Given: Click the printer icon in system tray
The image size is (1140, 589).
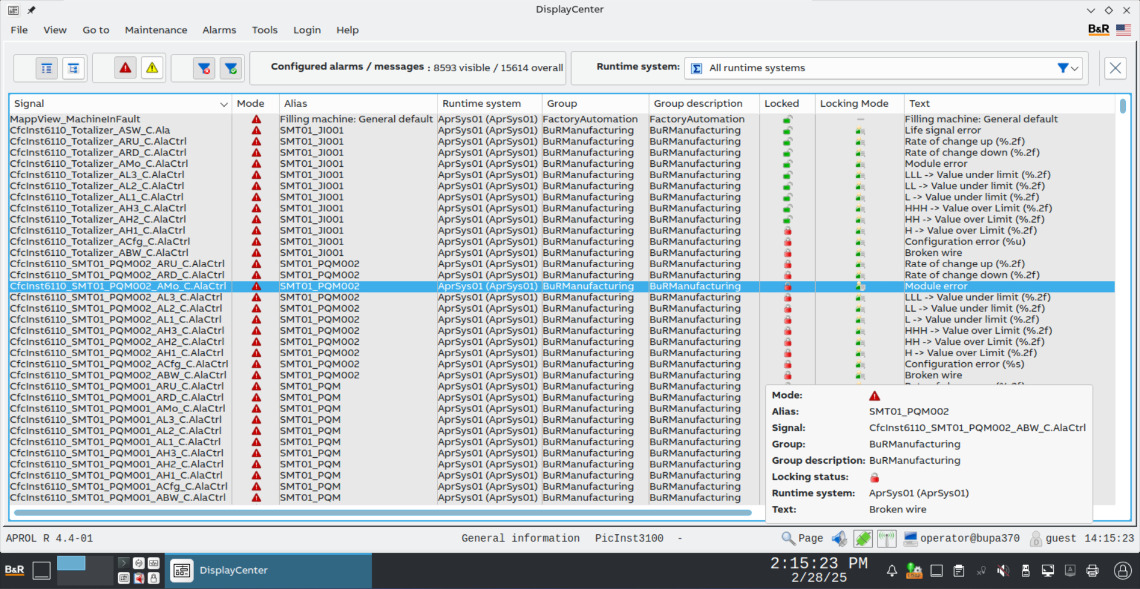Looking at the screenshot, I should (x=1092, y=571).
